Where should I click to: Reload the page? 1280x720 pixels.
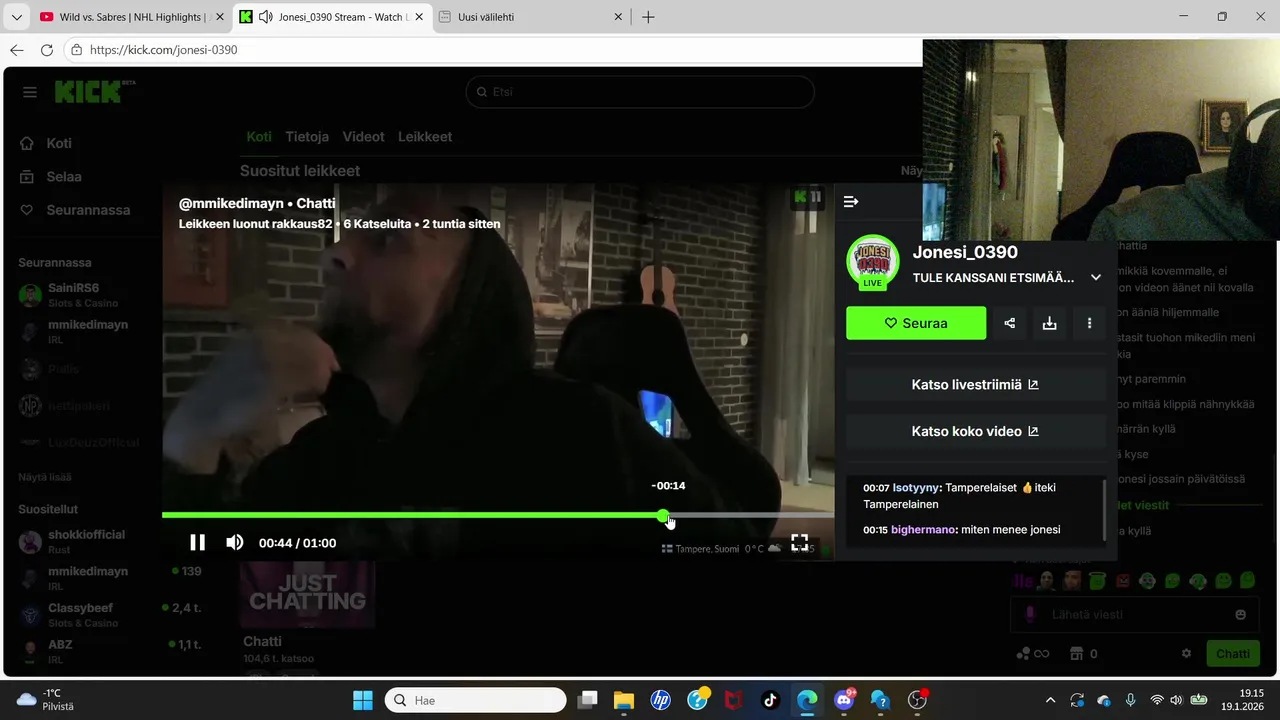pyautogui.click(x=46, y=50)
